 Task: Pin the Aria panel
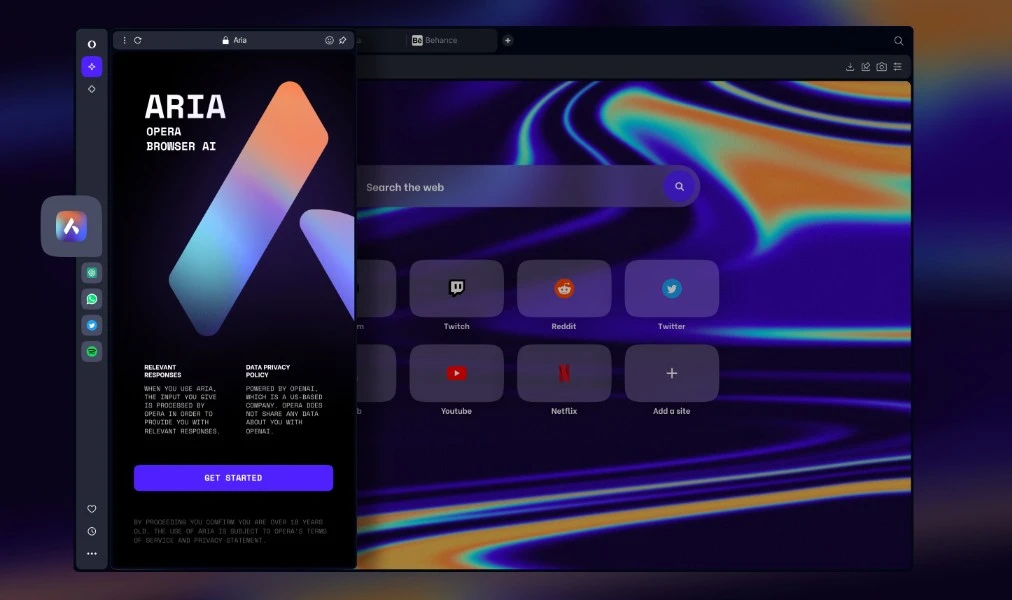[x=342, y=40]
